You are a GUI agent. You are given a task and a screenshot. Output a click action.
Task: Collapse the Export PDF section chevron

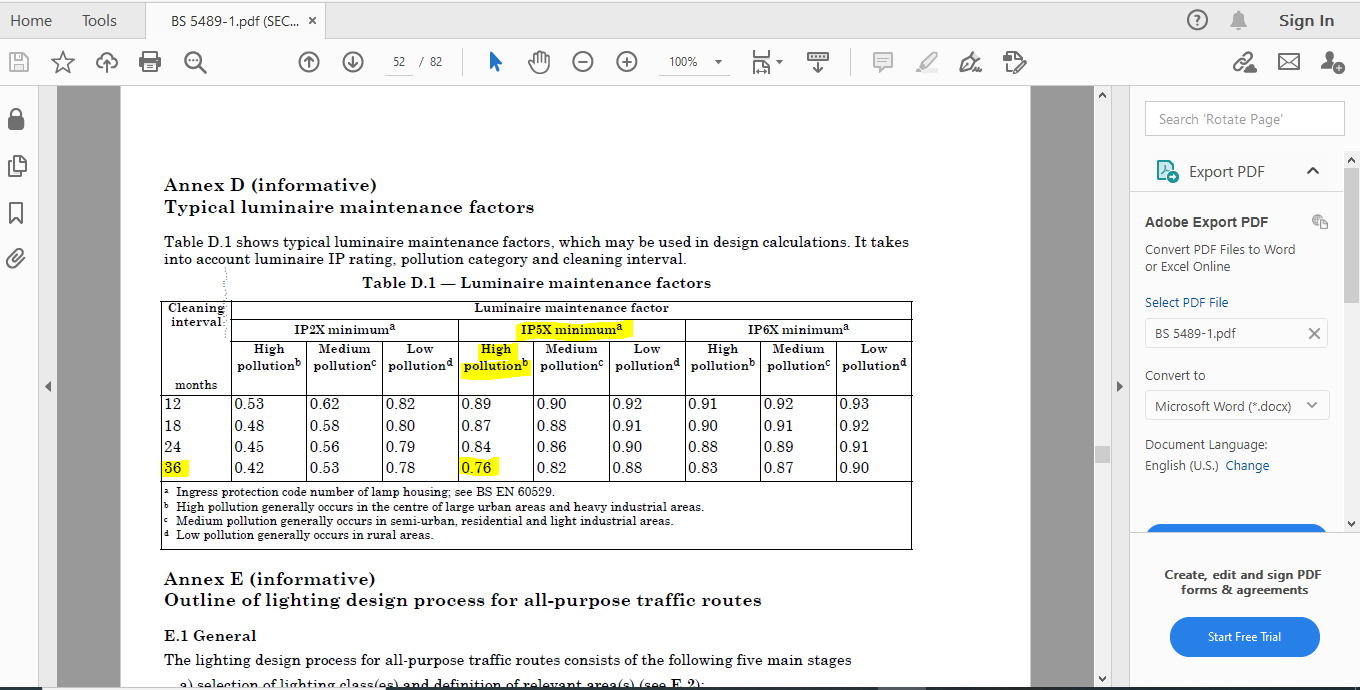[1313, 171]
